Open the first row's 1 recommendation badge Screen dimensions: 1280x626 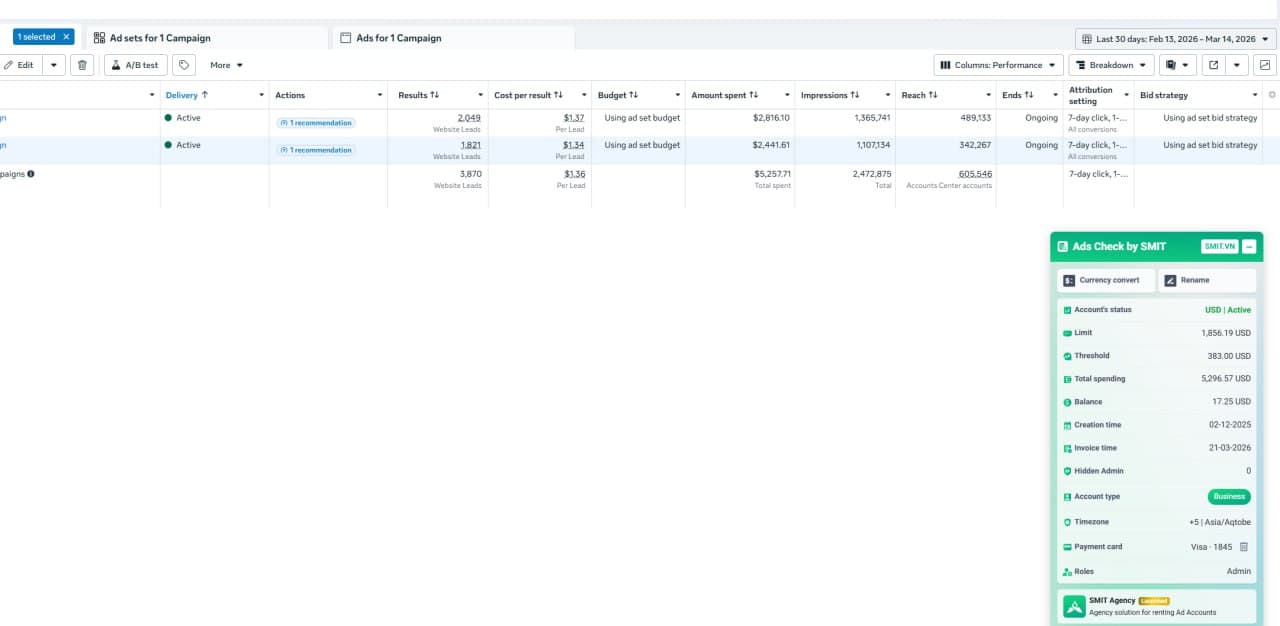pos(316,123)
